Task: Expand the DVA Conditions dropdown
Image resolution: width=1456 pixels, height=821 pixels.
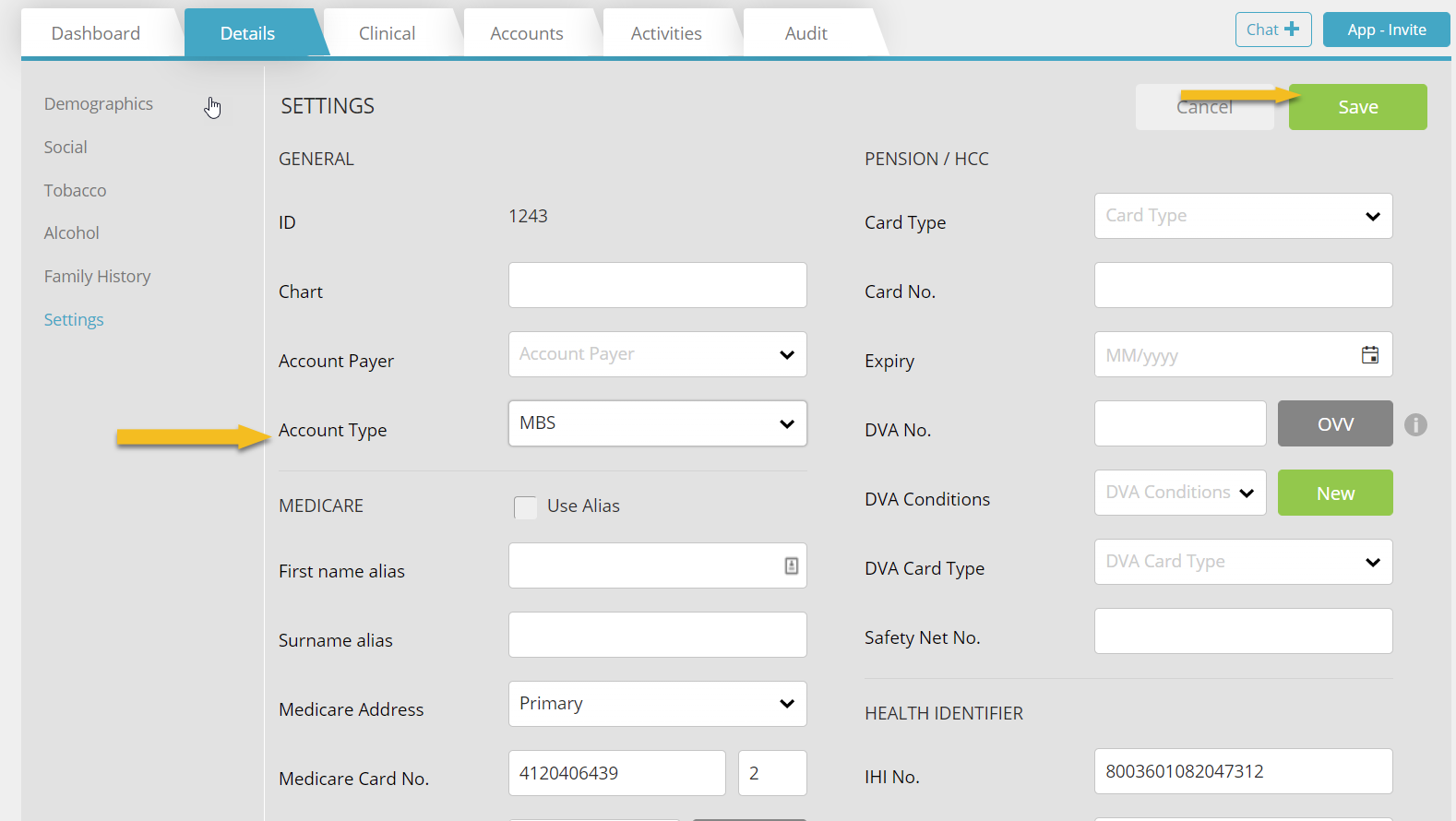Action: 1180,493
